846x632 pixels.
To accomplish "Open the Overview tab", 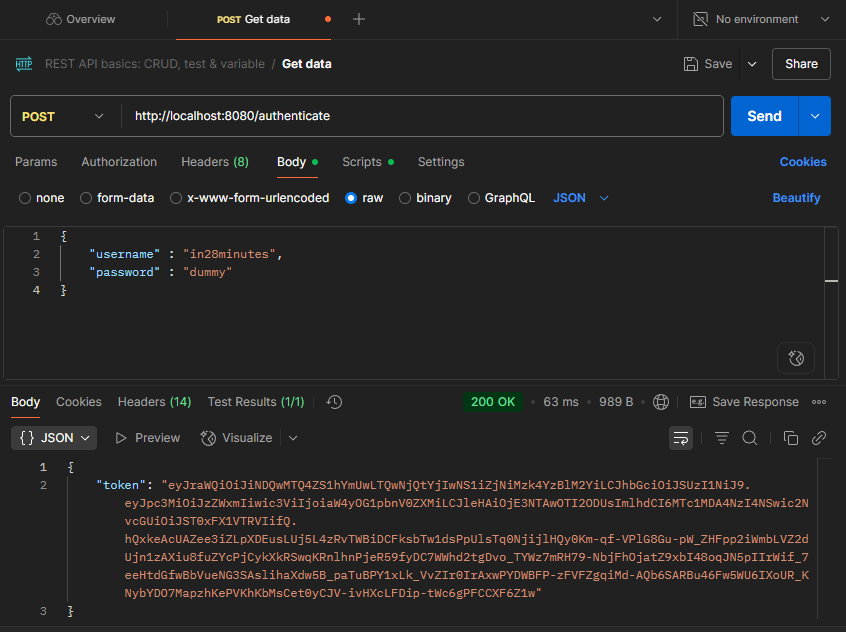I will [80, 19].
